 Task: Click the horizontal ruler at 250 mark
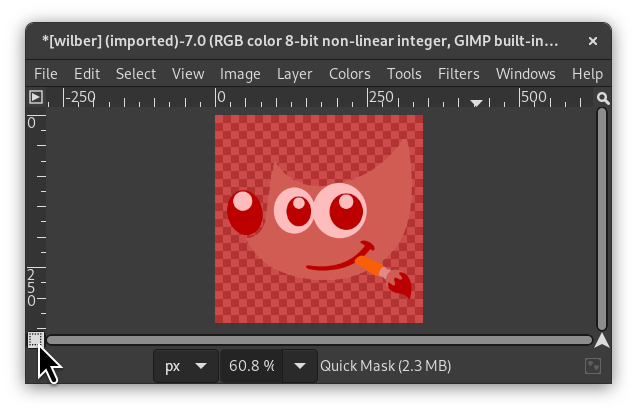click(370, 97)
